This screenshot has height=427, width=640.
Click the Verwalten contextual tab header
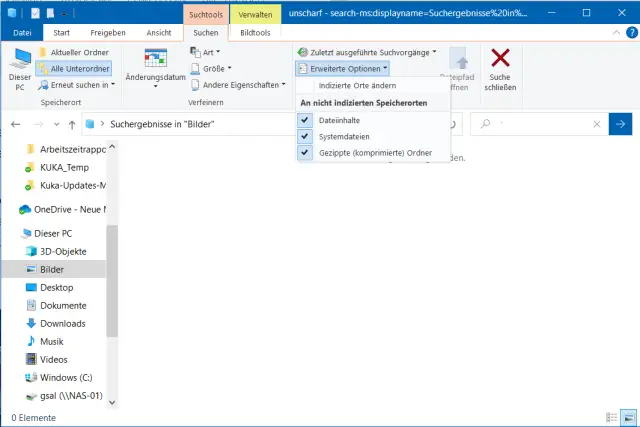pyautogui.click(x=255, y=15)
